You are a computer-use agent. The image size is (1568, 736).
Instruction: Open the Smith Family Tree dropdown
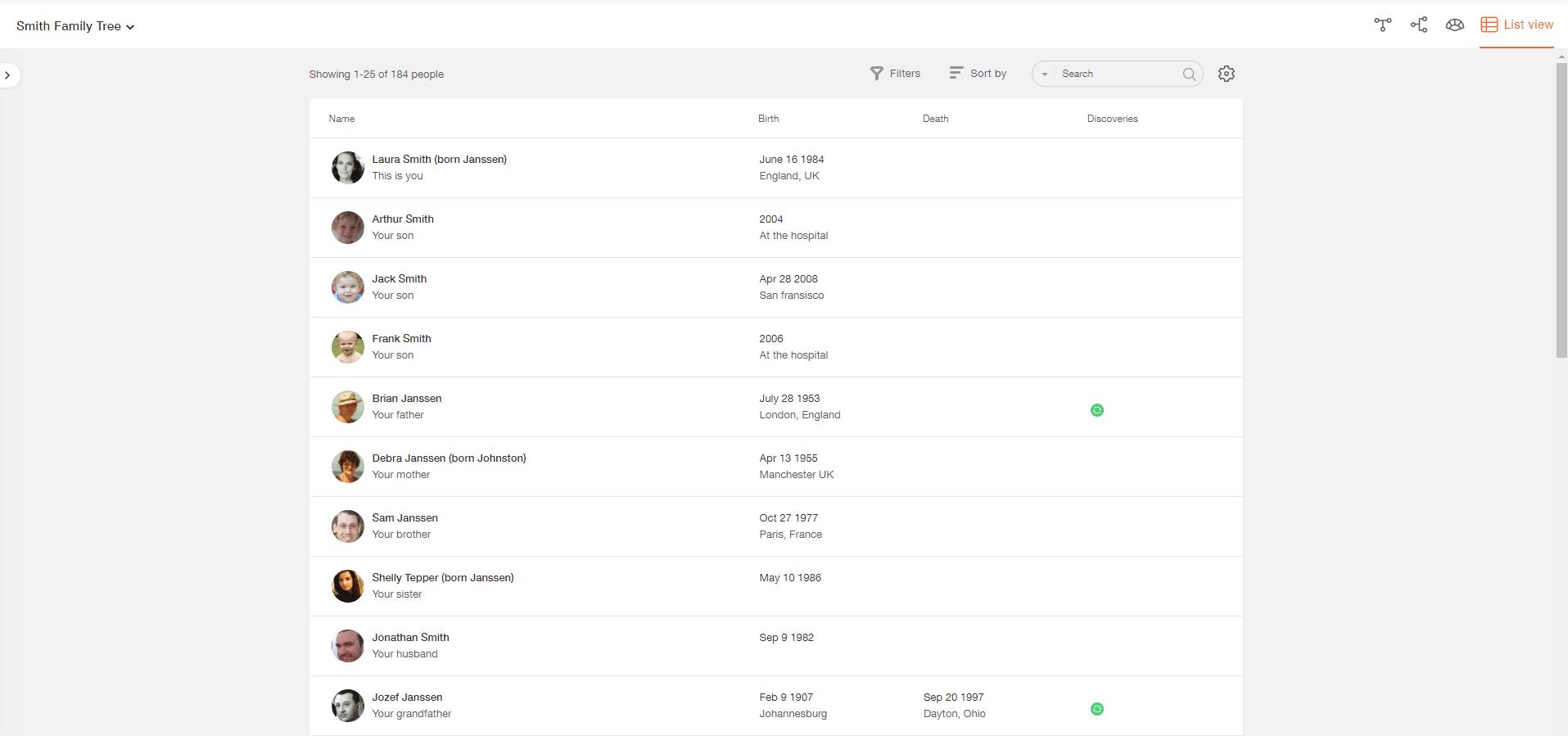tap(75, 26)
